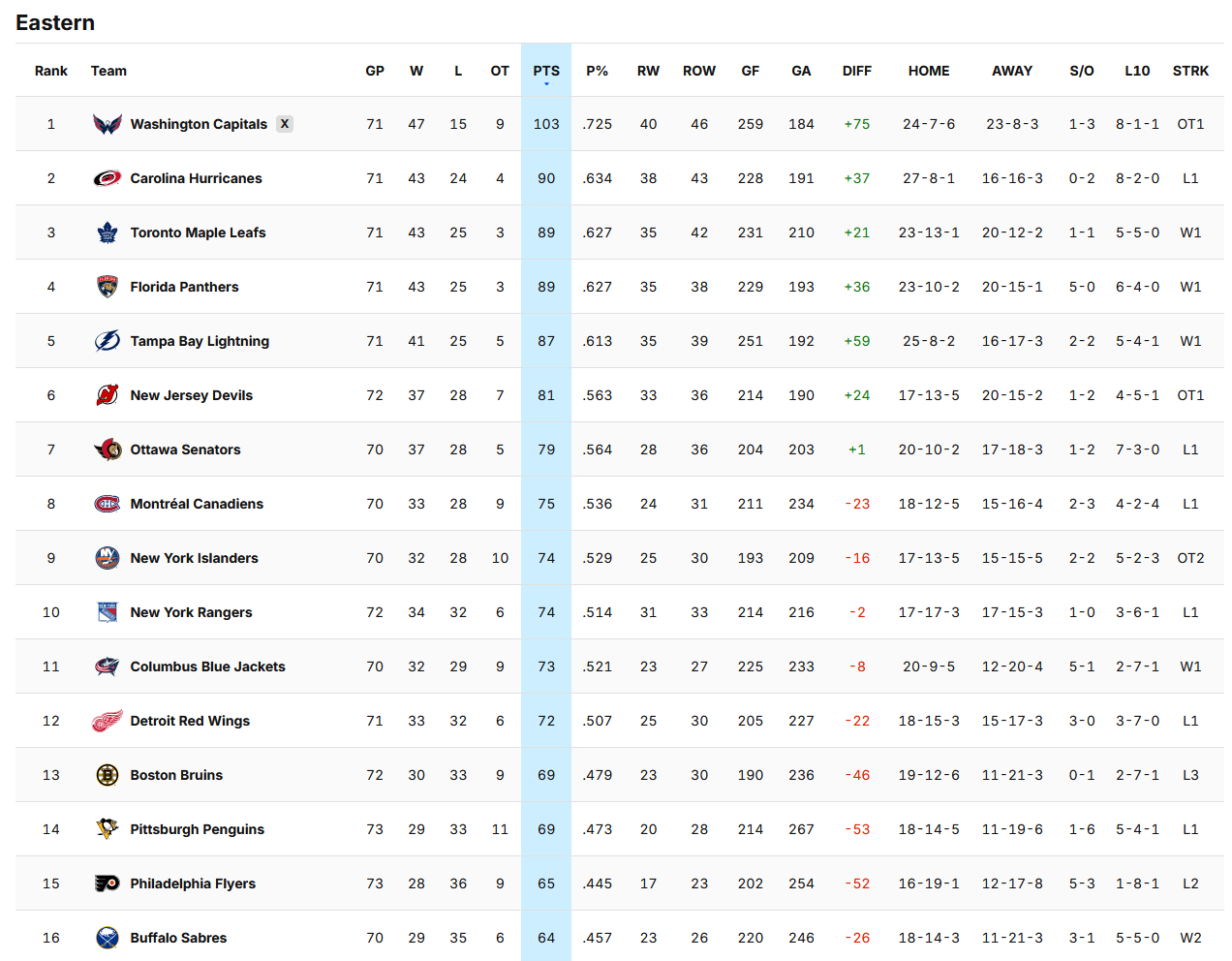Sort table by STRK column header
The image size is (1232, 961).
point(1190,71)
